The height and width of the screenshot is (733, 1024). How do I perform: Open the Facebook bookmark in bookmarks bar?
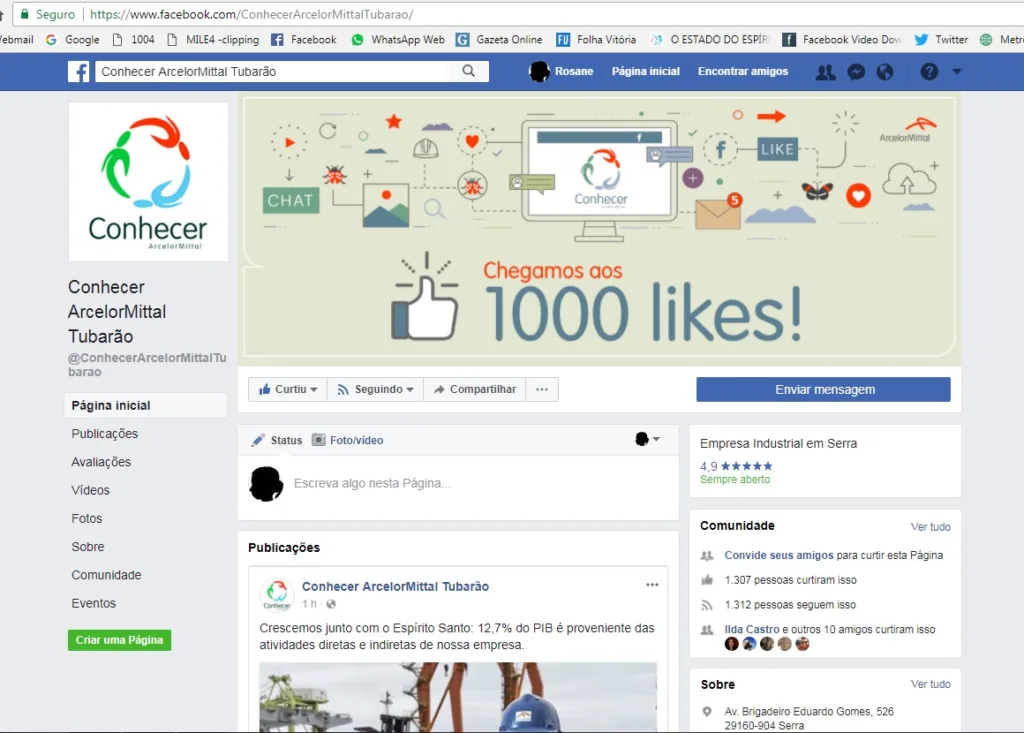[x=304, y=40]
